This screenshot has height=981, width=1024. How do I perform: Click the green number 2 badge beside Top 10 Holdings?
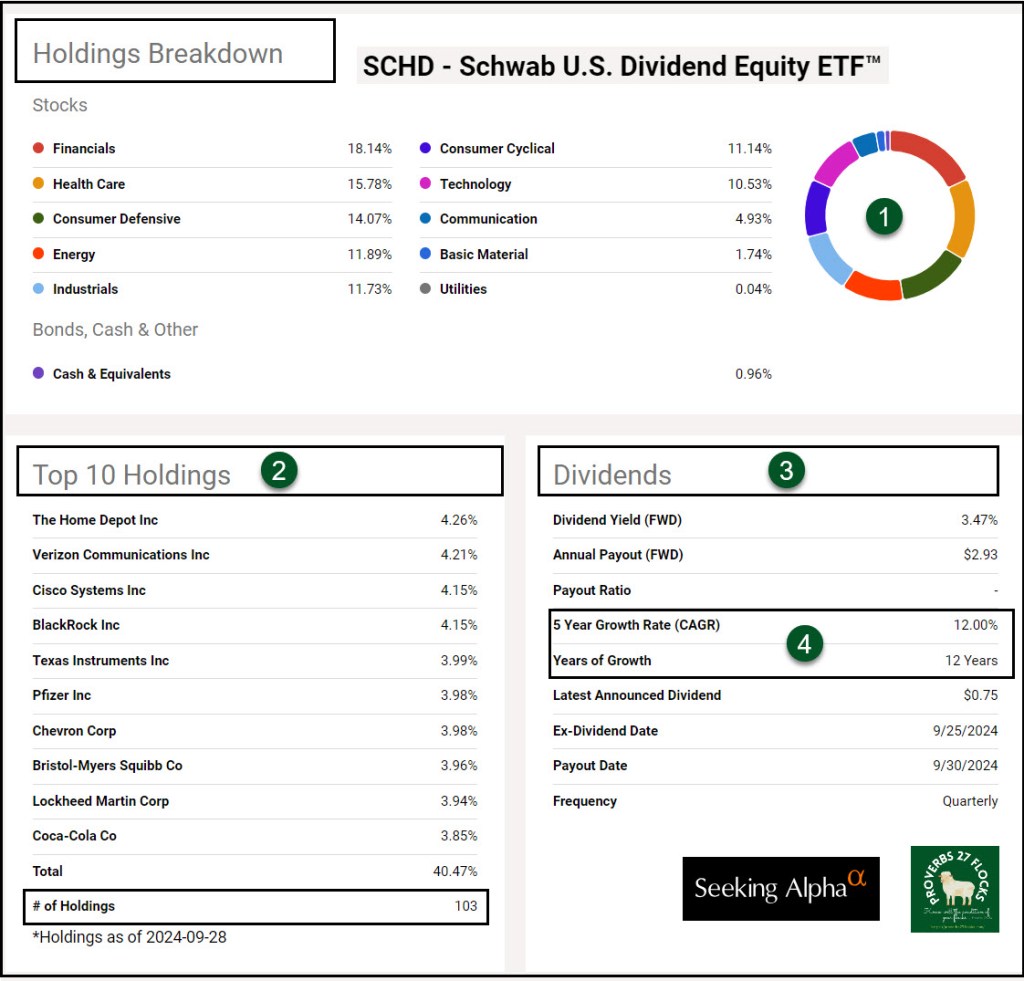coord(279,472)
